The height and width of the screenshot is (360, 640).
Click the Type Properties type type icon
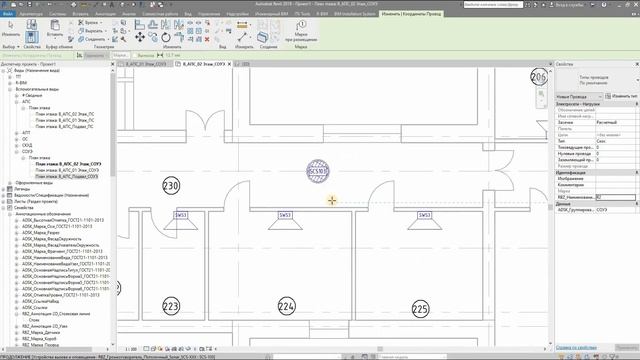32,24
